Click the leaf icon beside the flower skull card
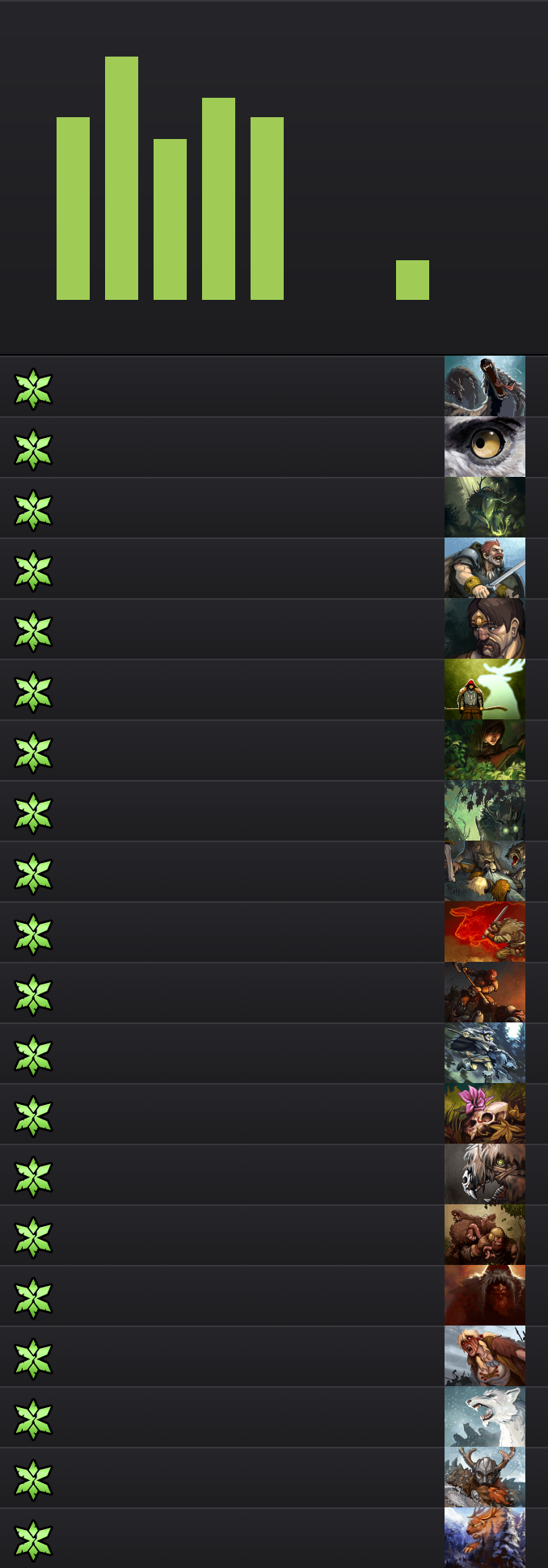 33,1116
